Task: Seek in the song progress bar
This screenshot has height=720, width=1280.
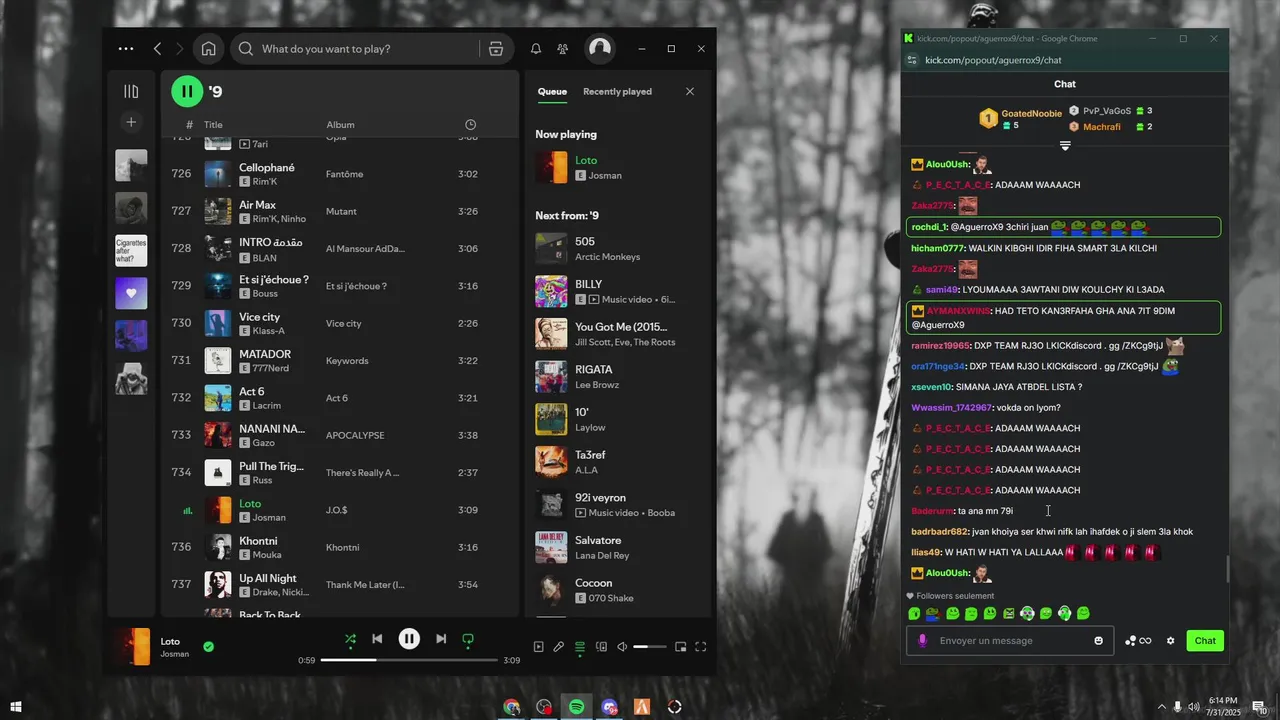Action: (409, 660)
